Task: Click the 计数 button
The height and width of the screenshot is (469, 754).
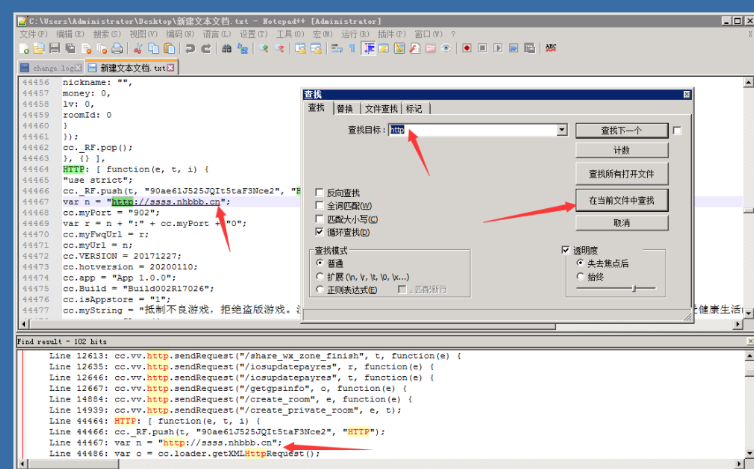Action: pyautogui.click(x=622, y=151)
